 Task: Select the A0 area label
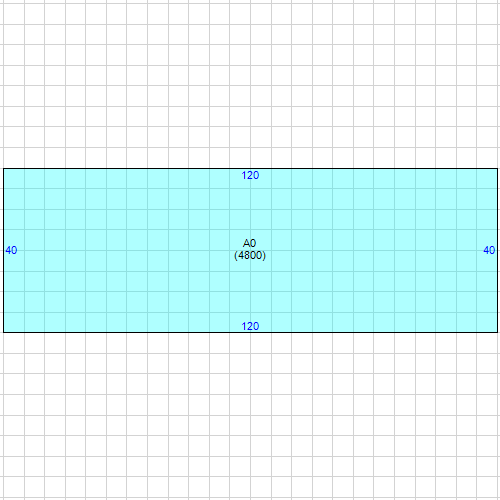[x=249, y=243]
